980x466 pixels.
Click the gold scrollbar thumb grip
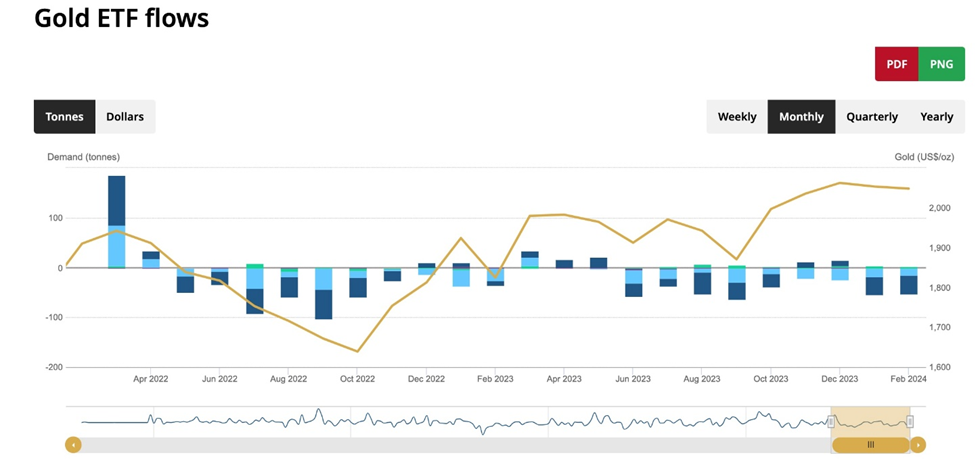click(x=870, y=444)
